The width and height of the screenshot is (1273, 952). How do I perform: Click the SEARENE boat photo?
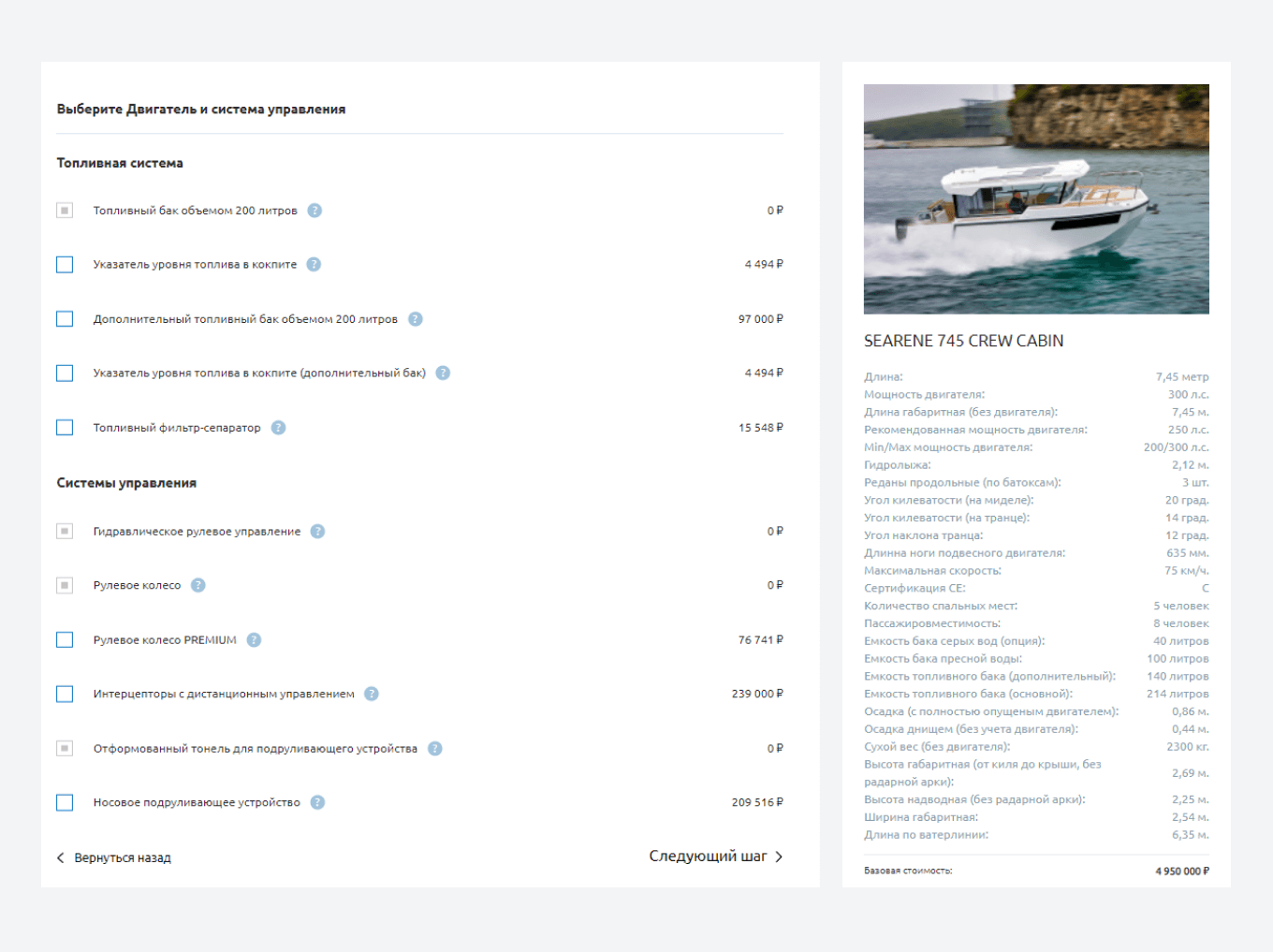pyautogui.click(x=1036, y=199)
